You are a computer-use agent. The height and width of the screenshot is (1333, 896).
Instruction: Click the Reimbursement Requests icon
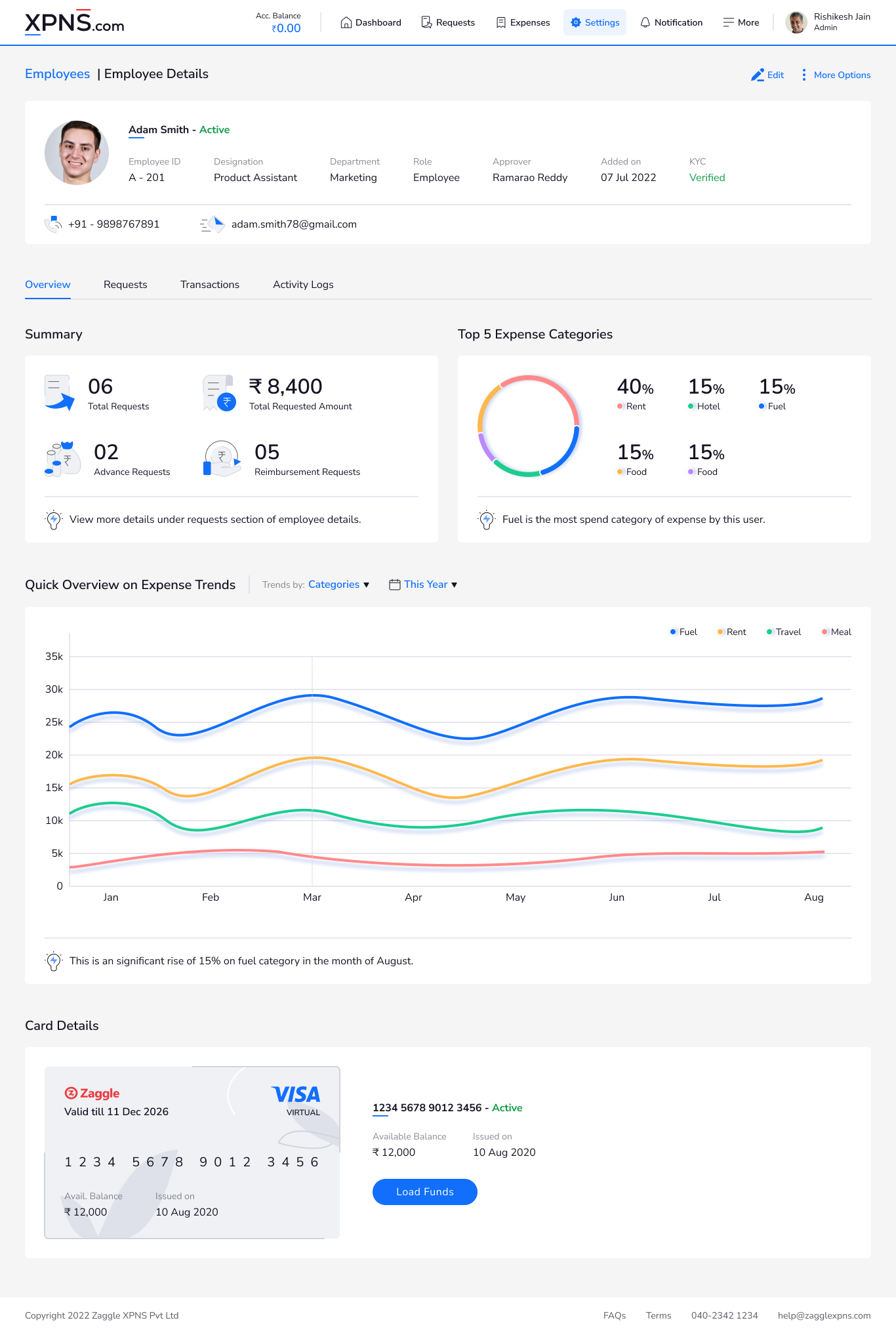(222, 459)
